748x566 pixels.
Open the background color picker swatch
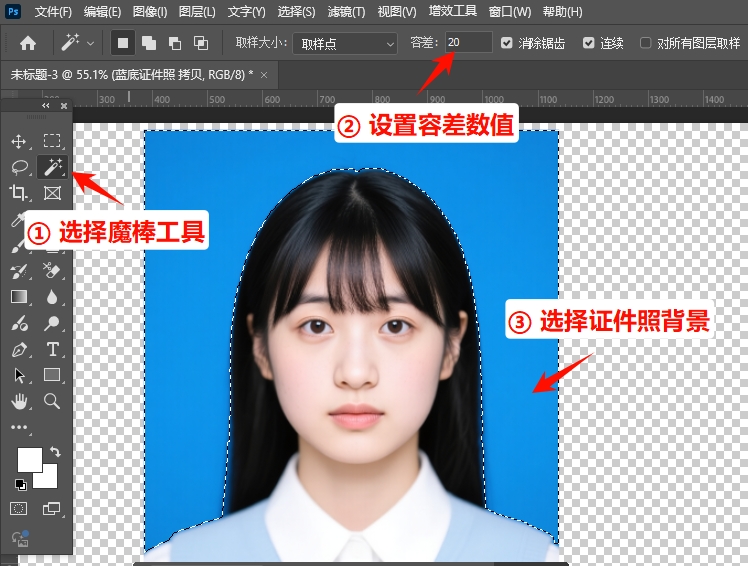pos(50,480)
